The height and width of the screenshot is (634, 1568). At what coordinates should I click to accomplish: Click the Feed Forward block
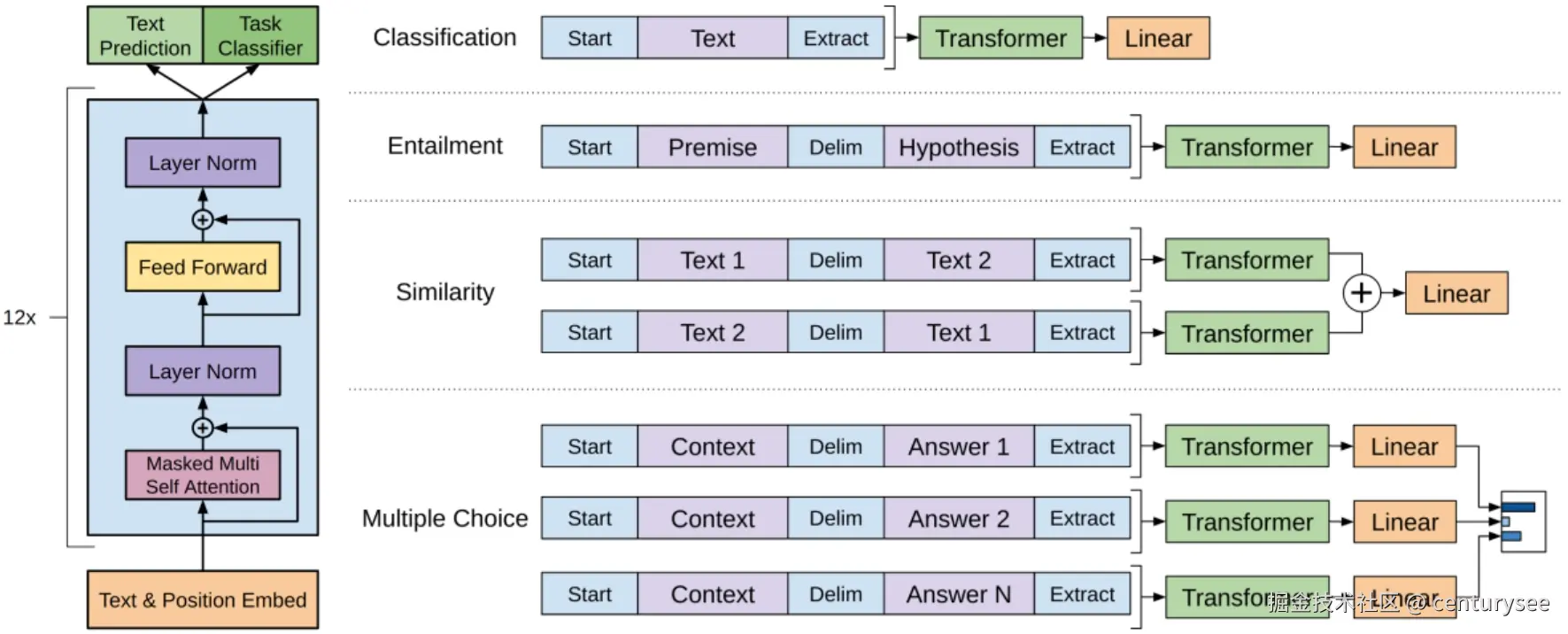[203, 267]
